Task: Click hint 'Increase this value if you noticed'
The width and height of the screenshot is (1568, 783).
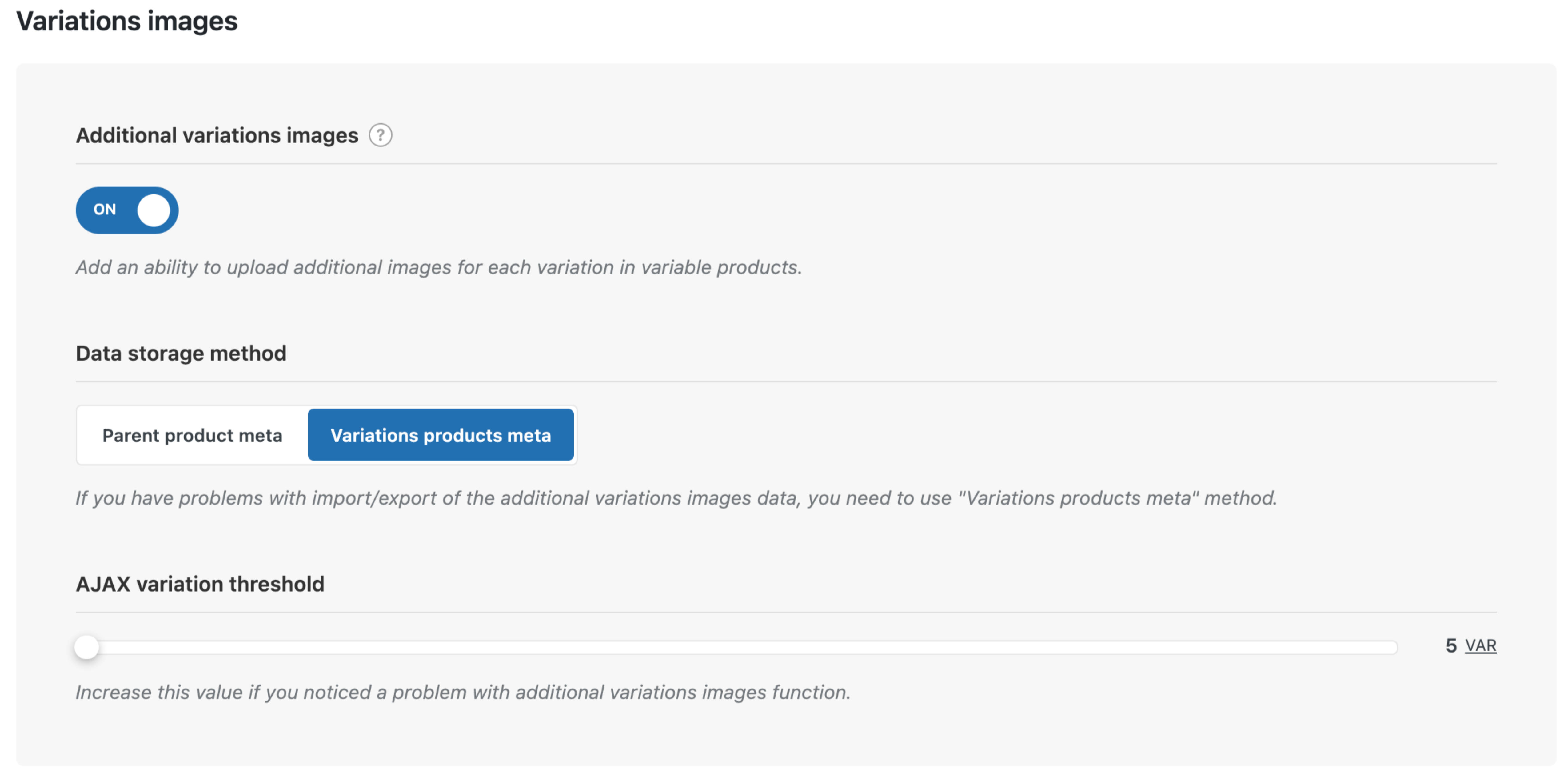Action: pyautogui.click(x=463, y=692)
